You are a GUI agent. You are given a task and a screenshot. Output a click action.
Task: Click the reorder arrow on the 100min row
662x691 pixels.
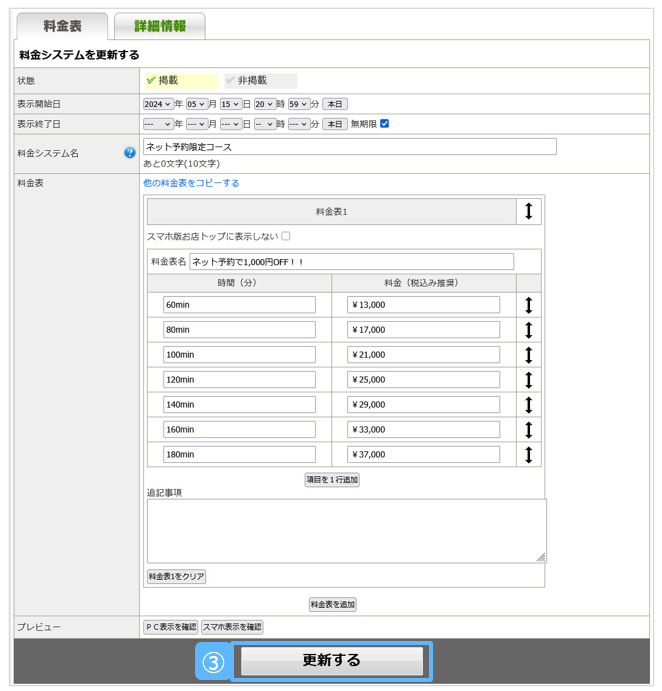(x=529, y=355)
